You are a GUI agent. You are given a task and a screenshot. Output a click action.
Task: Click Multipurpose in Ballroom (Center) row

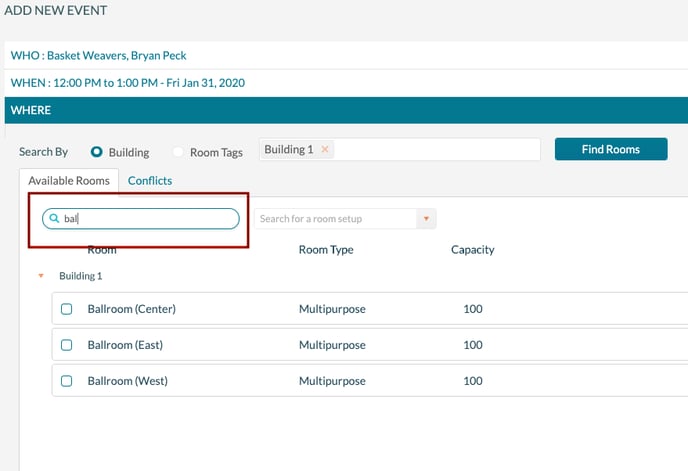click(x=332, y=309)
